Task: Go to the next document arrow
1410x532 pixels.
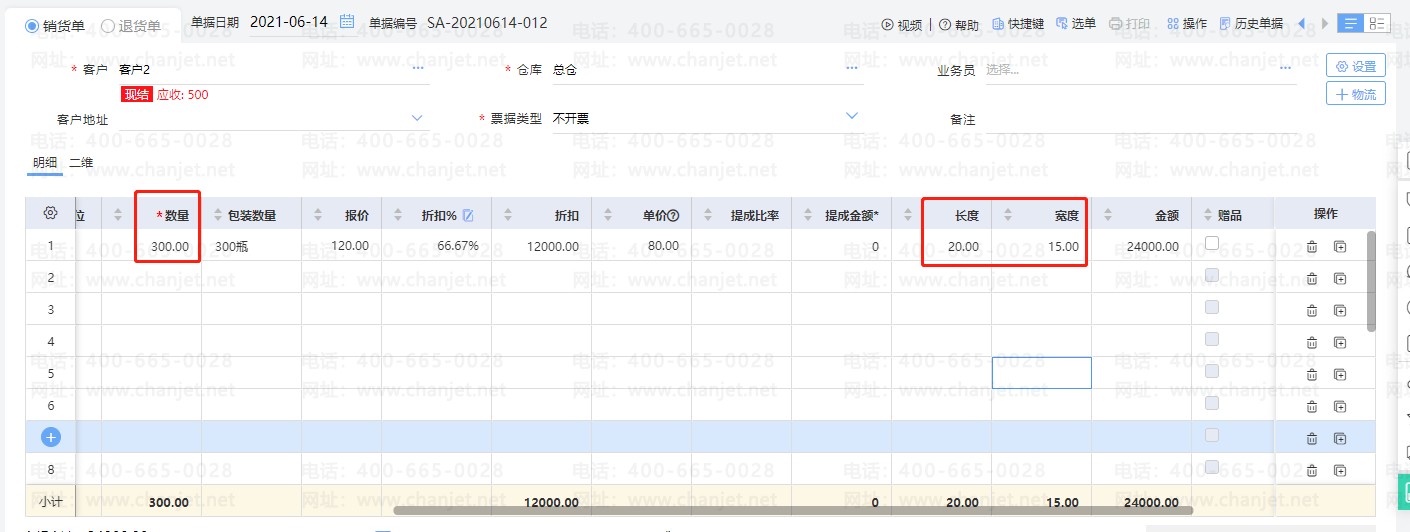Action: [1325, 23]
